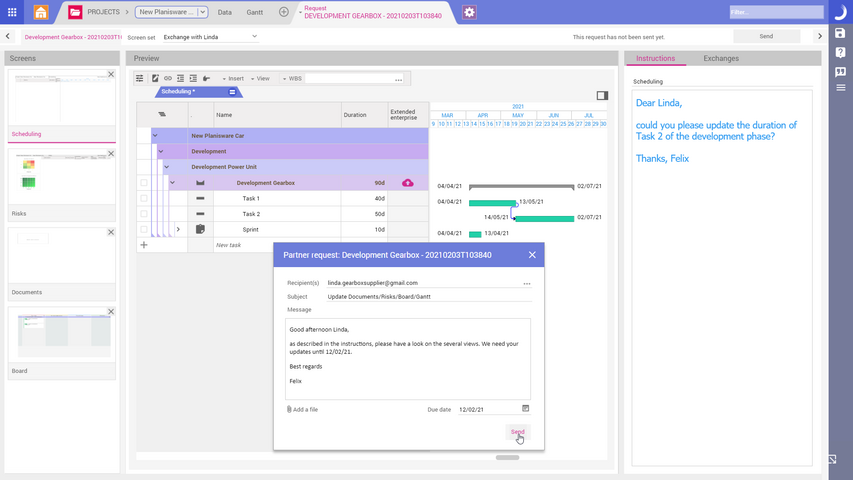Expand the Sprint task row
This screenshot has width=853, height=480.
pos(178,229)
